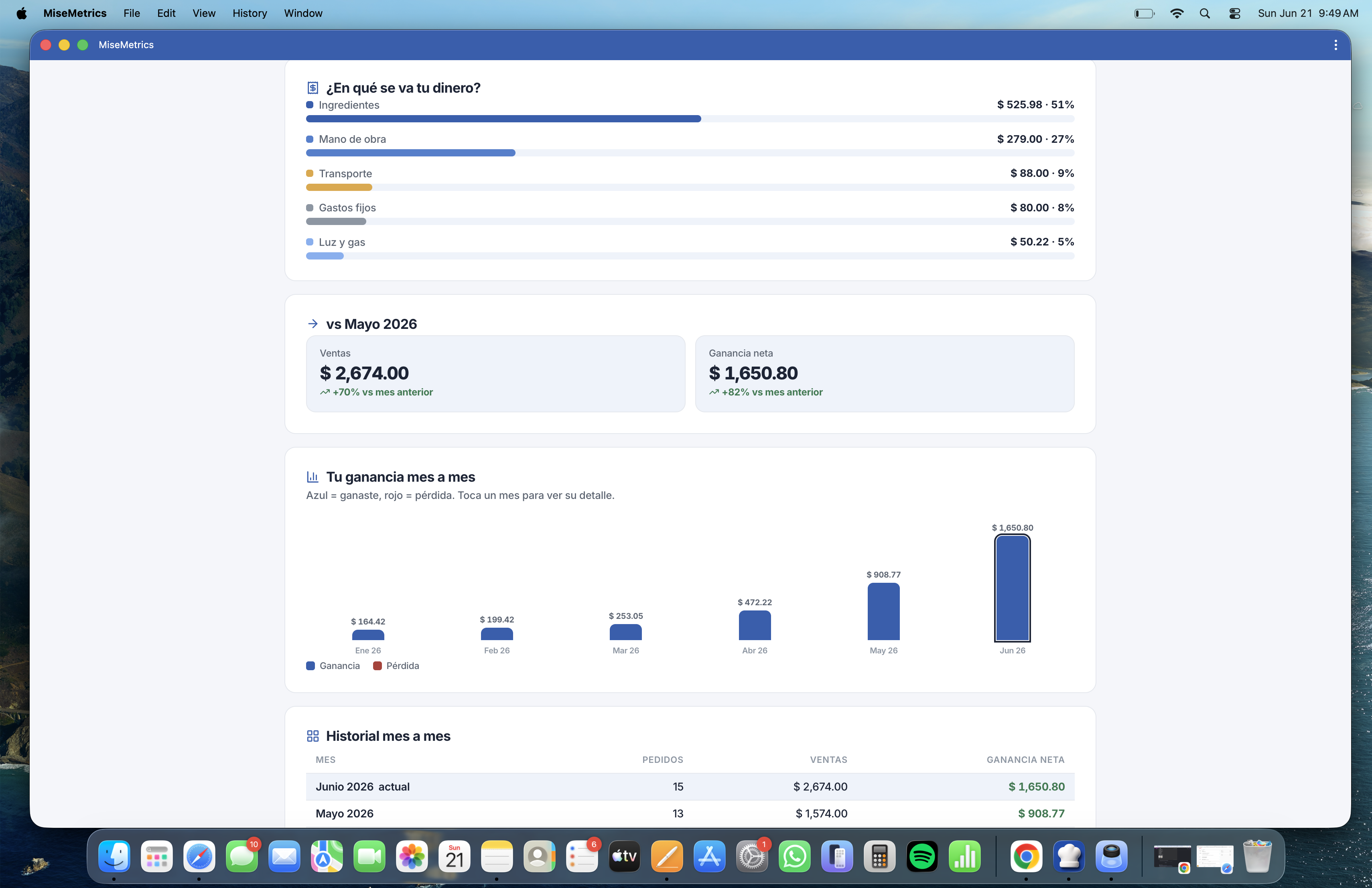Click the Luz y gas progress bar
Screen dimensions: 1372x888
pyautogui.click(x=690, y=256)
